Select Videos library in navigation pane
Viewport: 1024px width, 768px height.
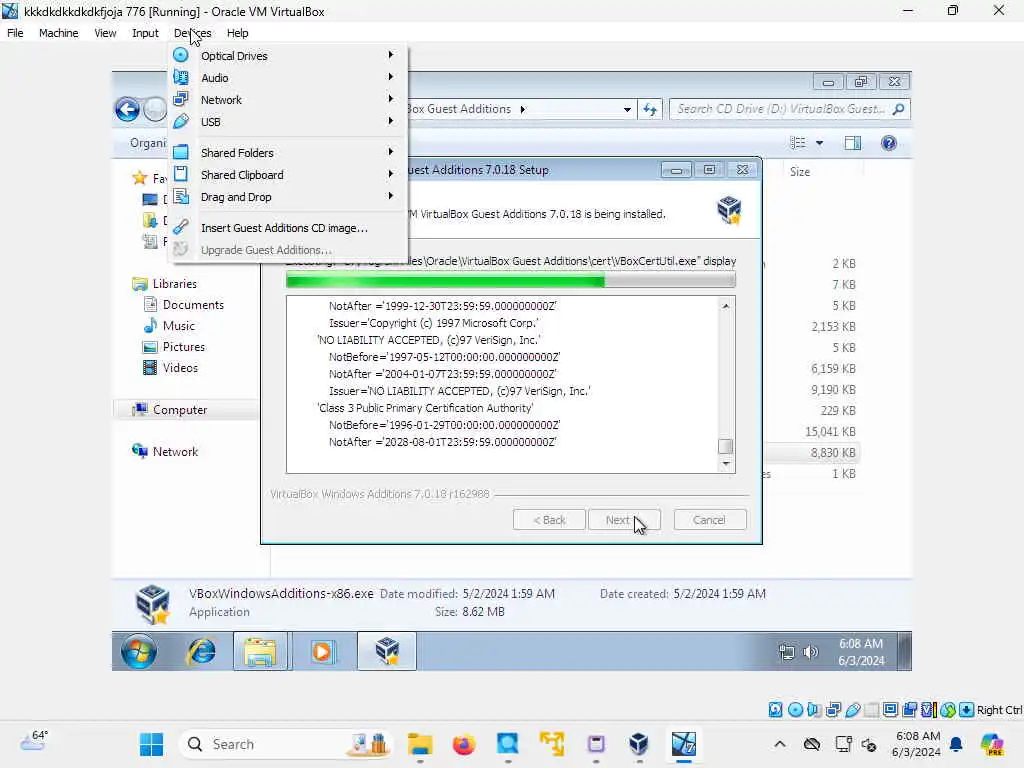pyautogui.click(x=180, y=368)
